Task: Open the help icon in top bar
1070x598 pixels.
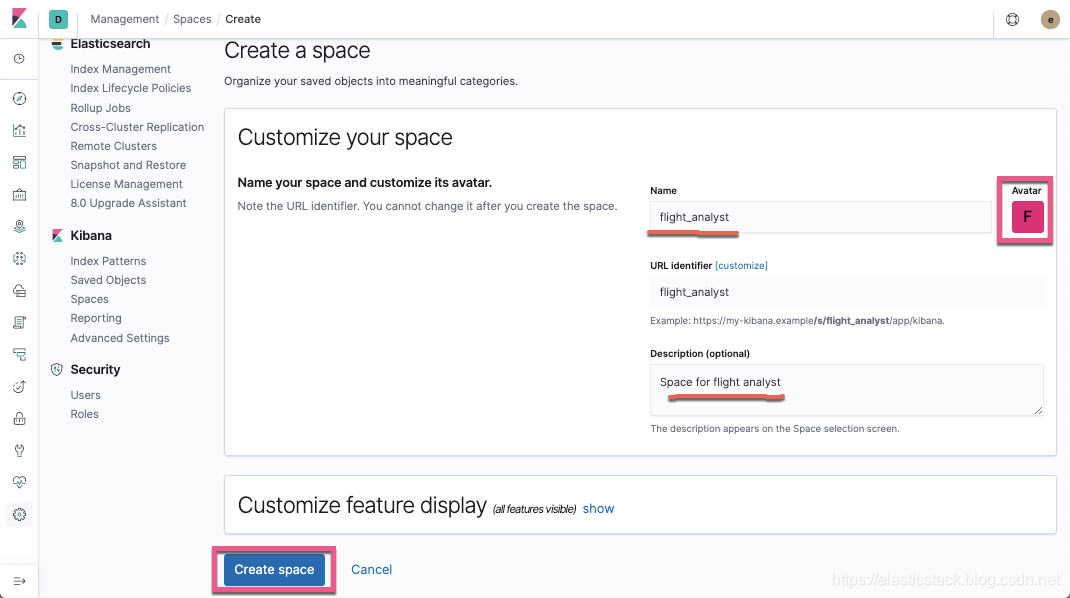Action: pyautogui.click(x=1013, y=19)
